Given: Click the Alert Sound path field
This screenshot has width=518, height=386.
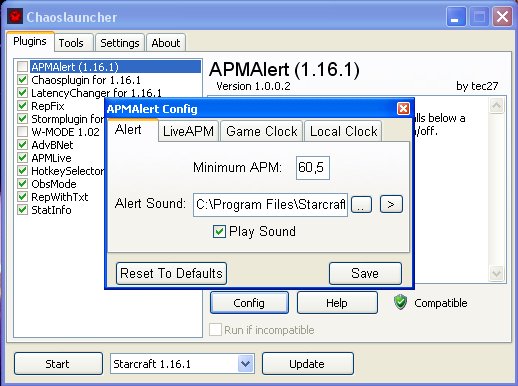Looking at the screenshot, I should pyautogui.click(x=270, y=204).
